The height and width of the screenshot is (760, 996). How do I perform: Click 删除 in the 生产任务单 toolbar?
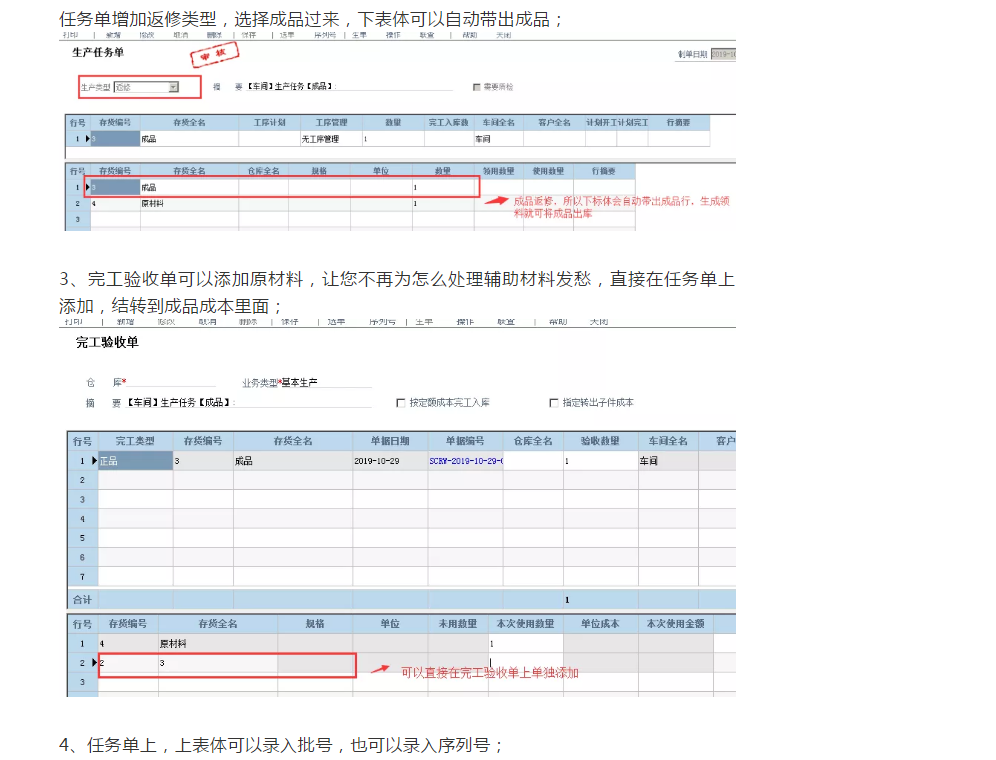click(214, 35)
